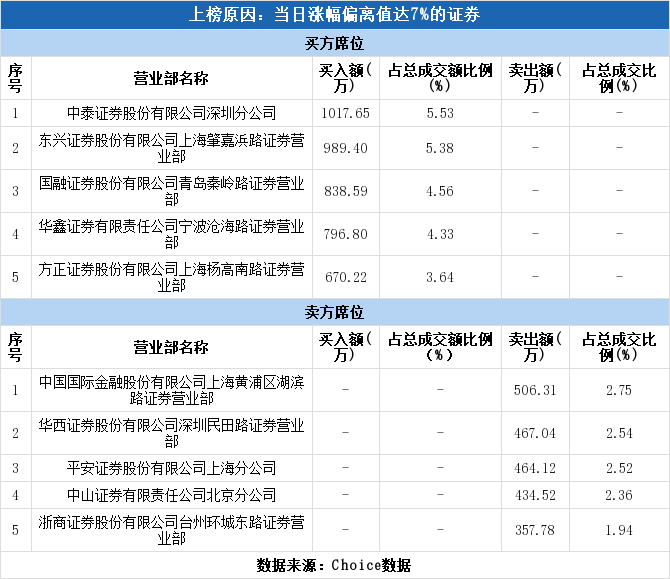Click sell amount value 506.31
The width and height of the screenshot is (670, 579).
(535, 390)
